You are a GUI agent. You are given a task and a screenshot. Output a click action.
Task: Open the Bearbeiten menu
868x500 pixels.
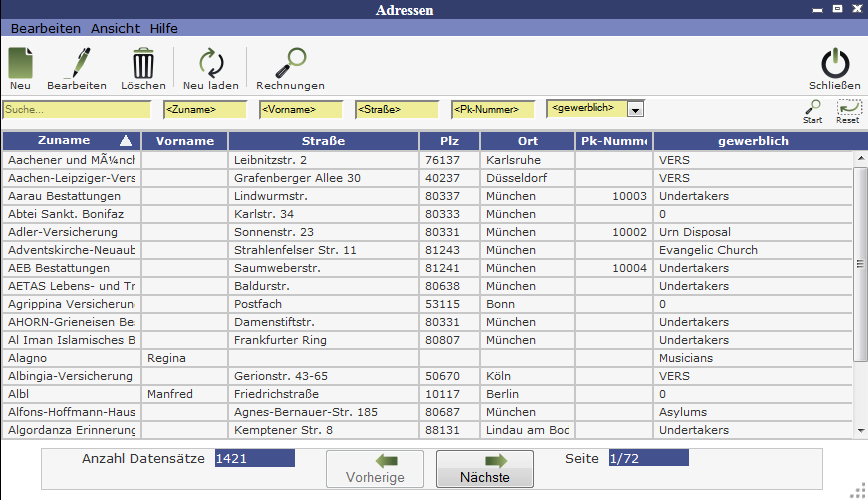46,29
